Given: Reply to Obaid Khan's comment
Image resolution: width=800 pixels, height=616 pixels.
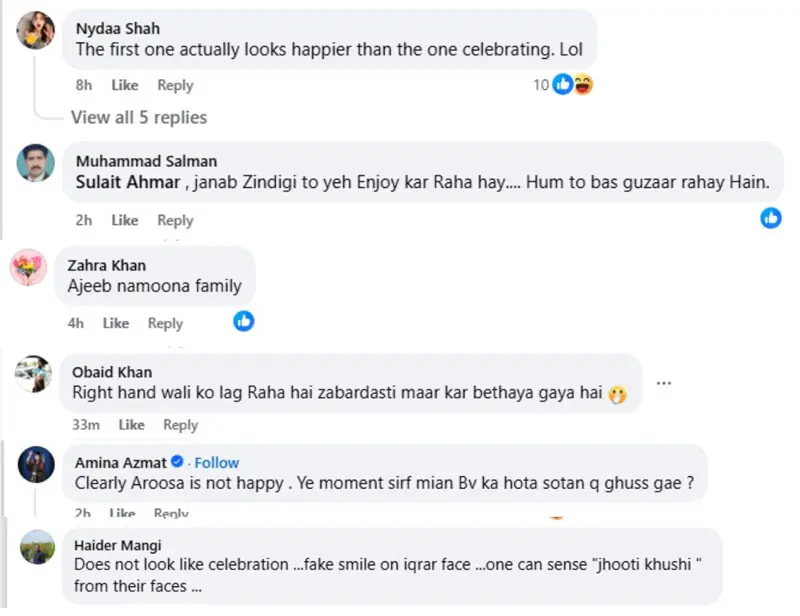Looking at the screenshot, I should pyautogui.click(x=180, y=425).
